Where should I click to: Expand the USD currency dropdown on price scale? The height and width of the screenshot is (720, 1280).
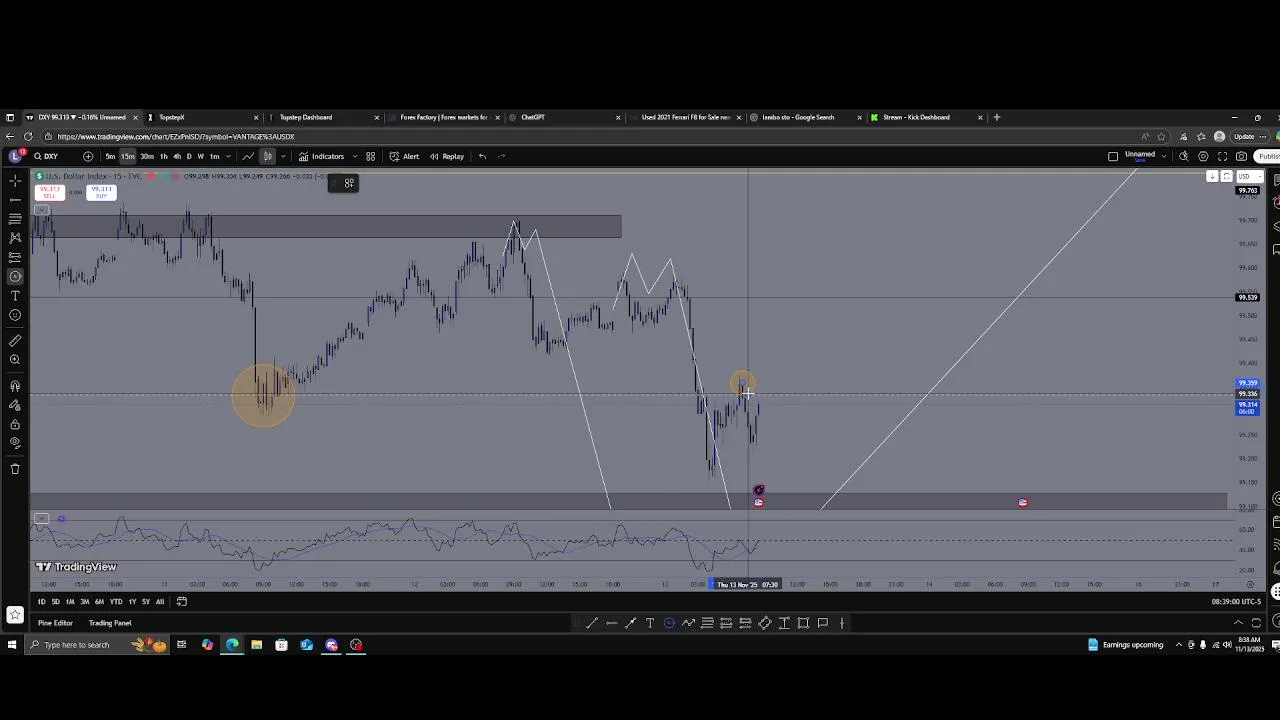tap(1250, 176)
